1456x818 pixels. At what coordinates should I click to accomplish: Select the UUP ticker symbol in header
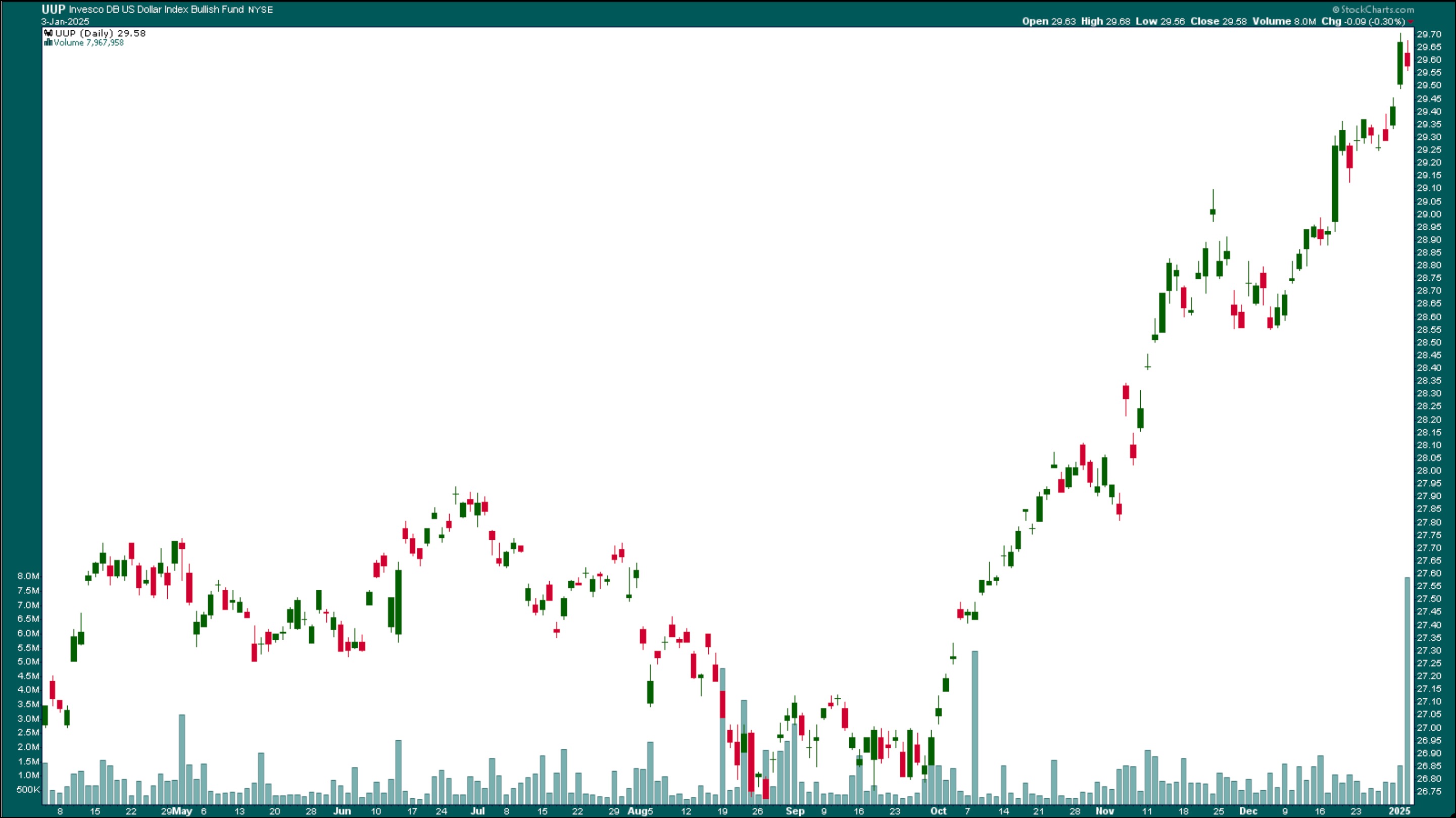(53, 9)
